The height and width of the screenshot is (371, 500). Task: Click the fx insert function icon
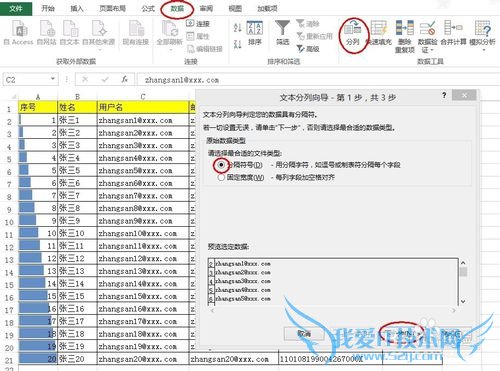125,79
